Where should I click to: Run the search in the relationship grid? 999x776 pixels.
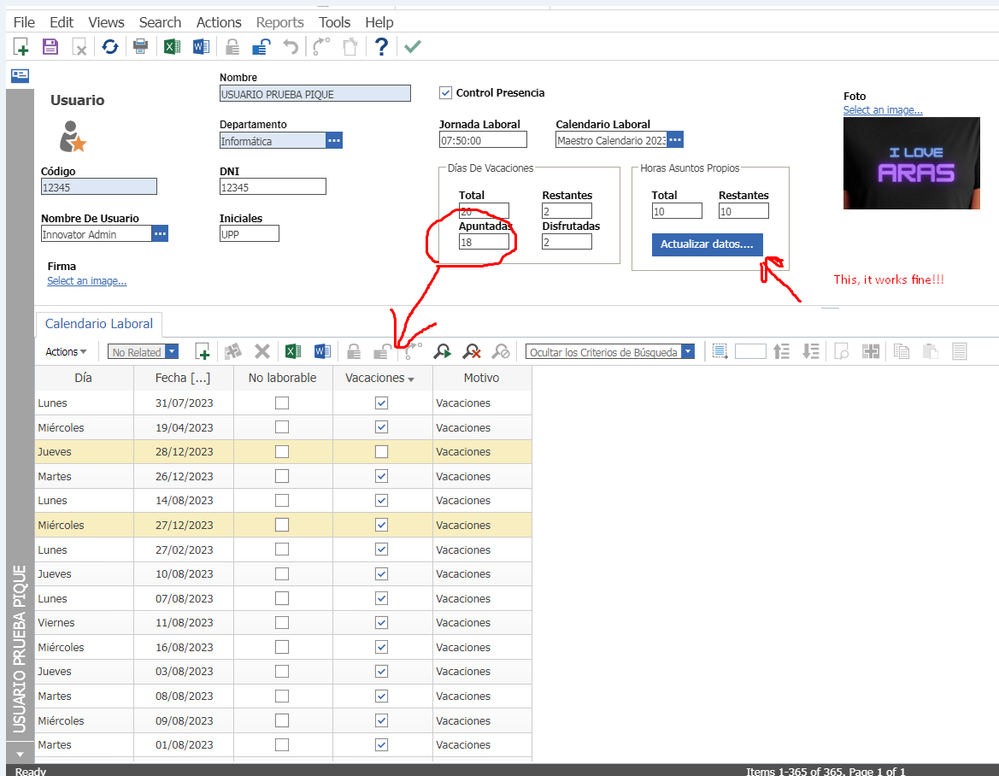coord(442,352)
